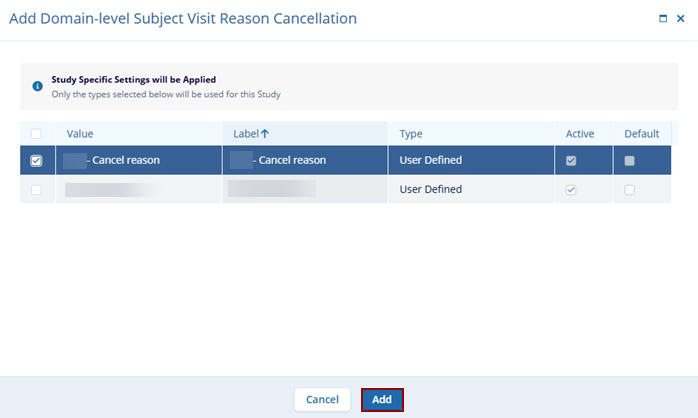Toggle the select-all header checkbox
The width and height of the screenshot is (698, 418).
click(x=37, y=133)
